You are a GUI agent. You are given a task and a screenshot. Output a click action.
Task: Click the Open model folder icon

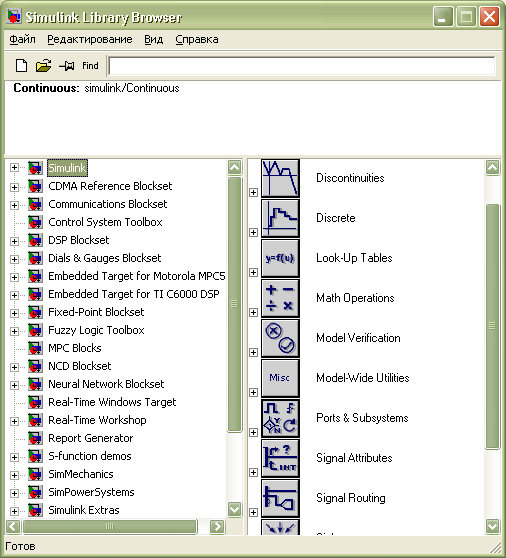43,65
